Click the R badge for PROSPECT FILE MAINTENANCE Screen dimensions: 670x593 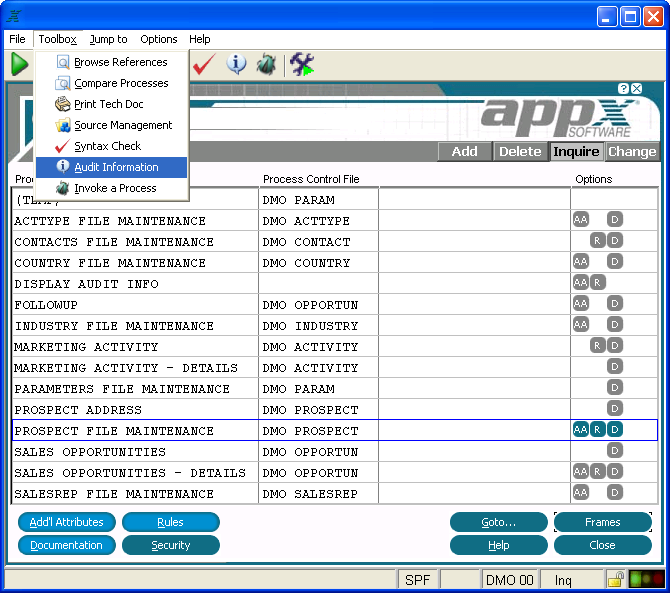[598, 429]
